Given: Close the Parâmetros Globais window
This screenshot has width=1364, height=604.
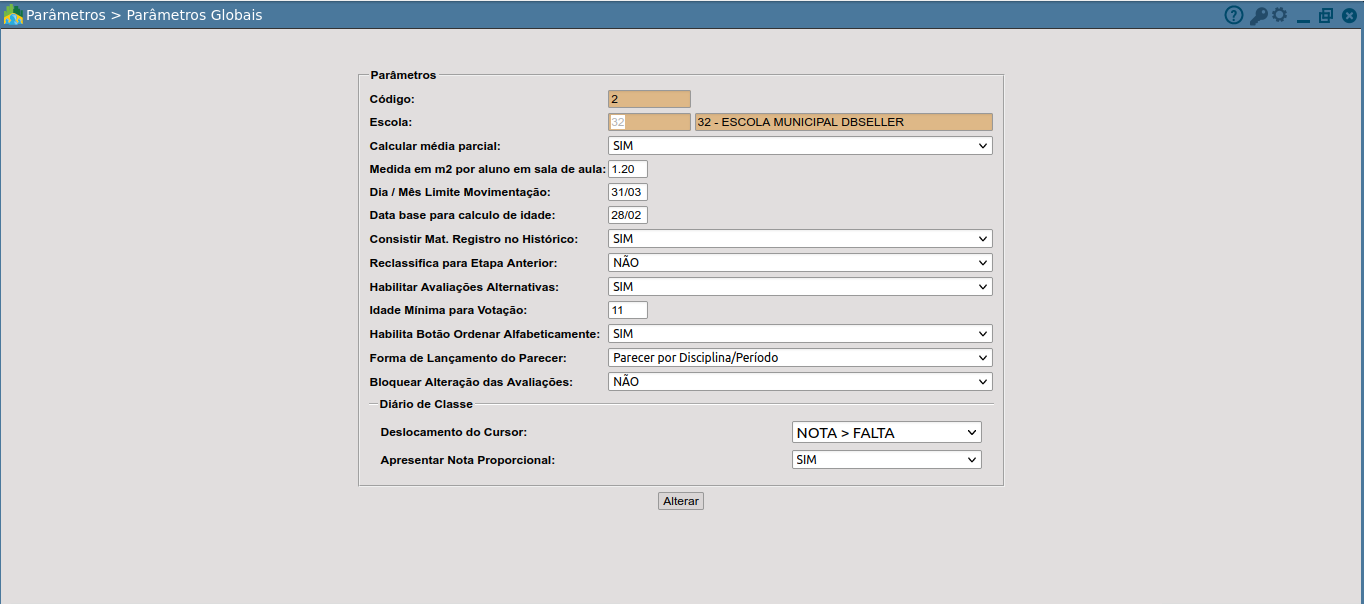Looking at the screenshot, I should tap(1349, 16).
